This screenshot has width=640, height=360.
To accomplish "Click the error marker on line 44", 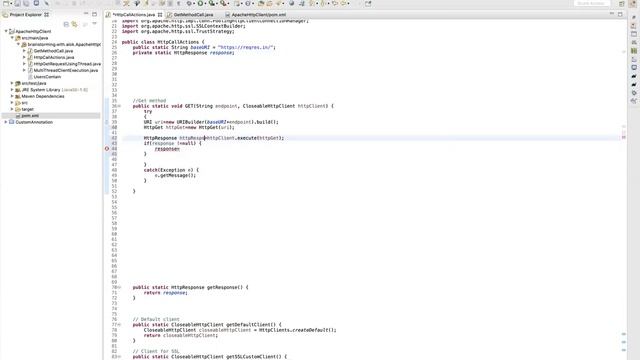I will (107, 149).
